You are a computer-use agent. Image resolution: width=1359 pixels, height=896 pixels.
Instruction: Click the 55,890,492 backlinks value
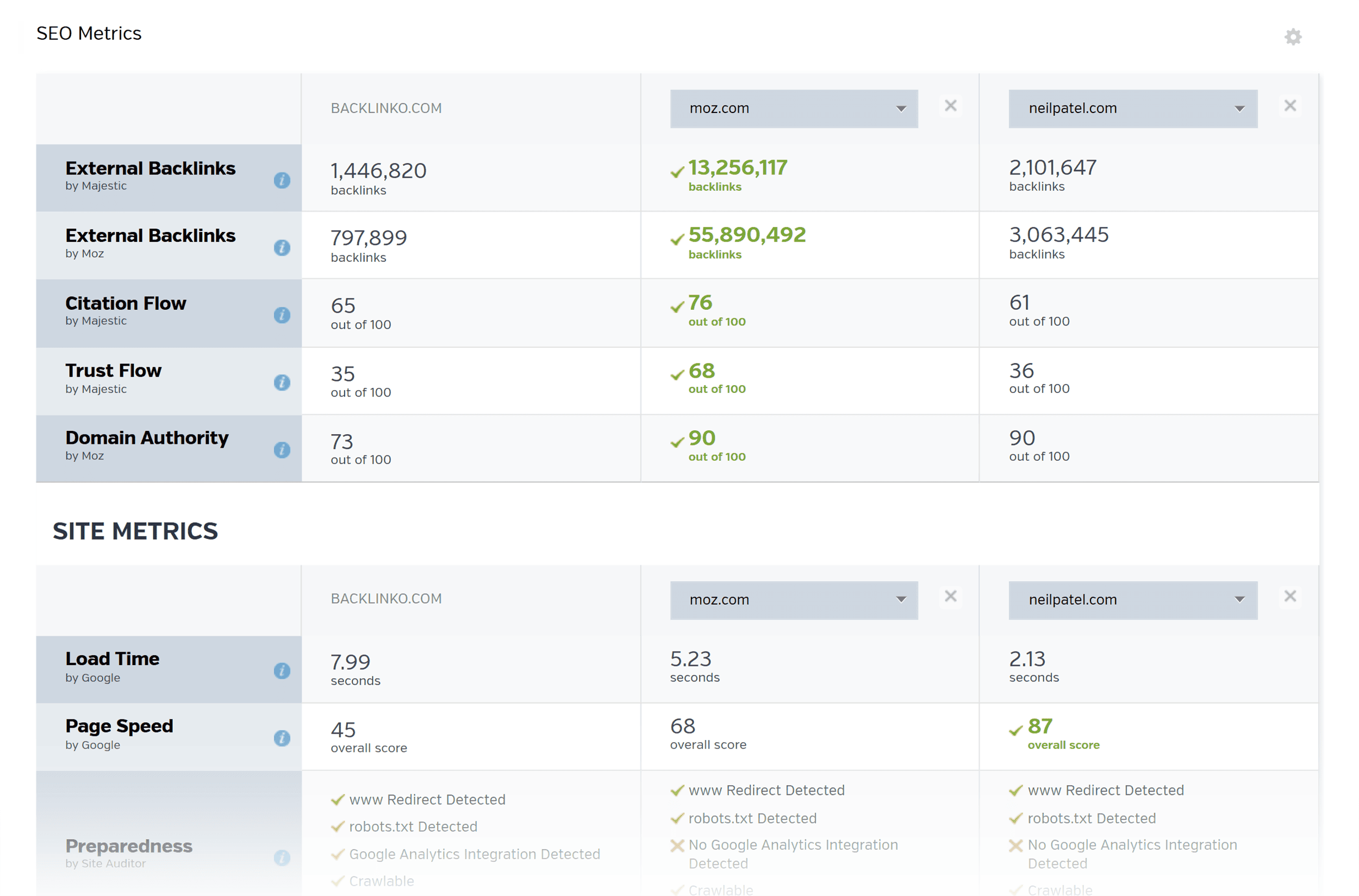[x=746, y=235]
